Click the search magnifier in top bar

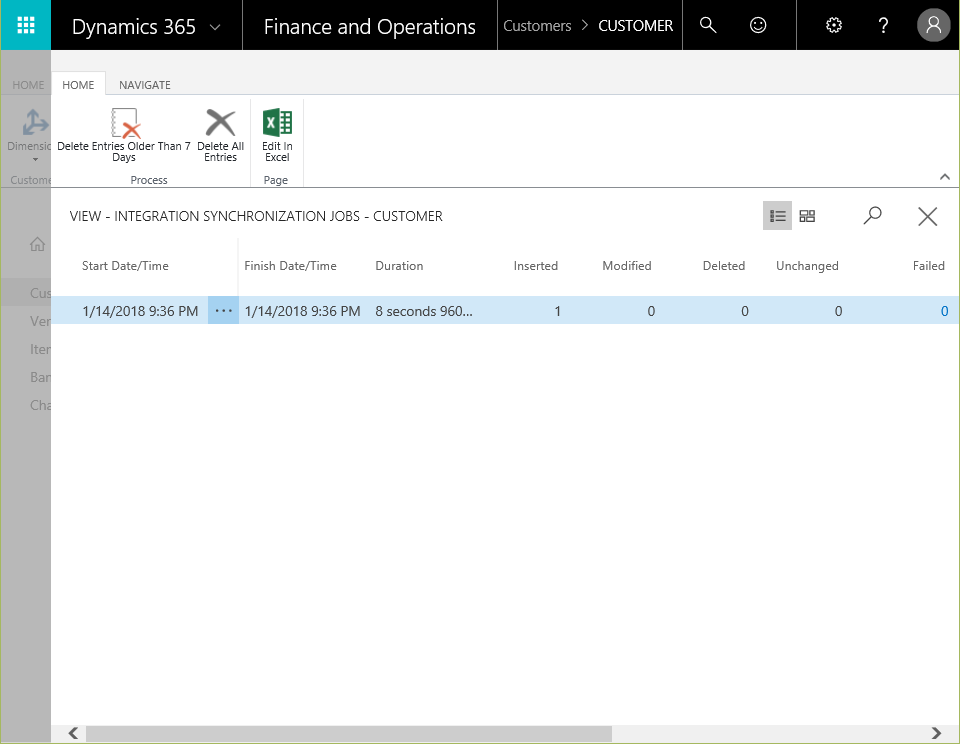tap(708, 26)
